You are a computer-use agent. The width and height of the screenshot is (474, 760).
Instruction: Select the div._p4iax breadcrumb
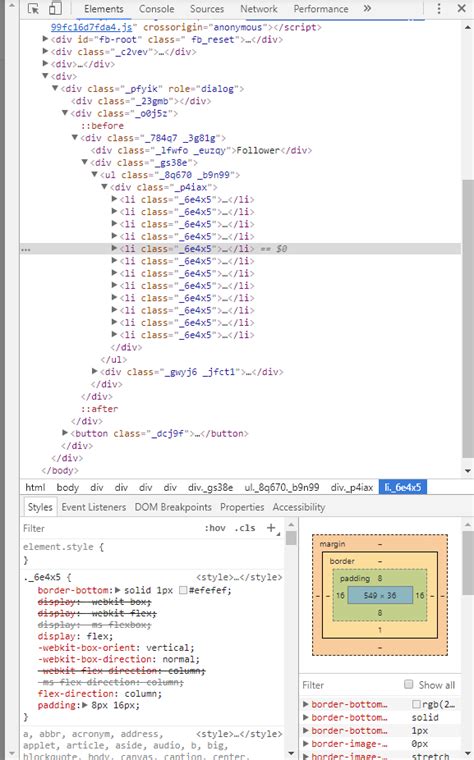point(352,487)
